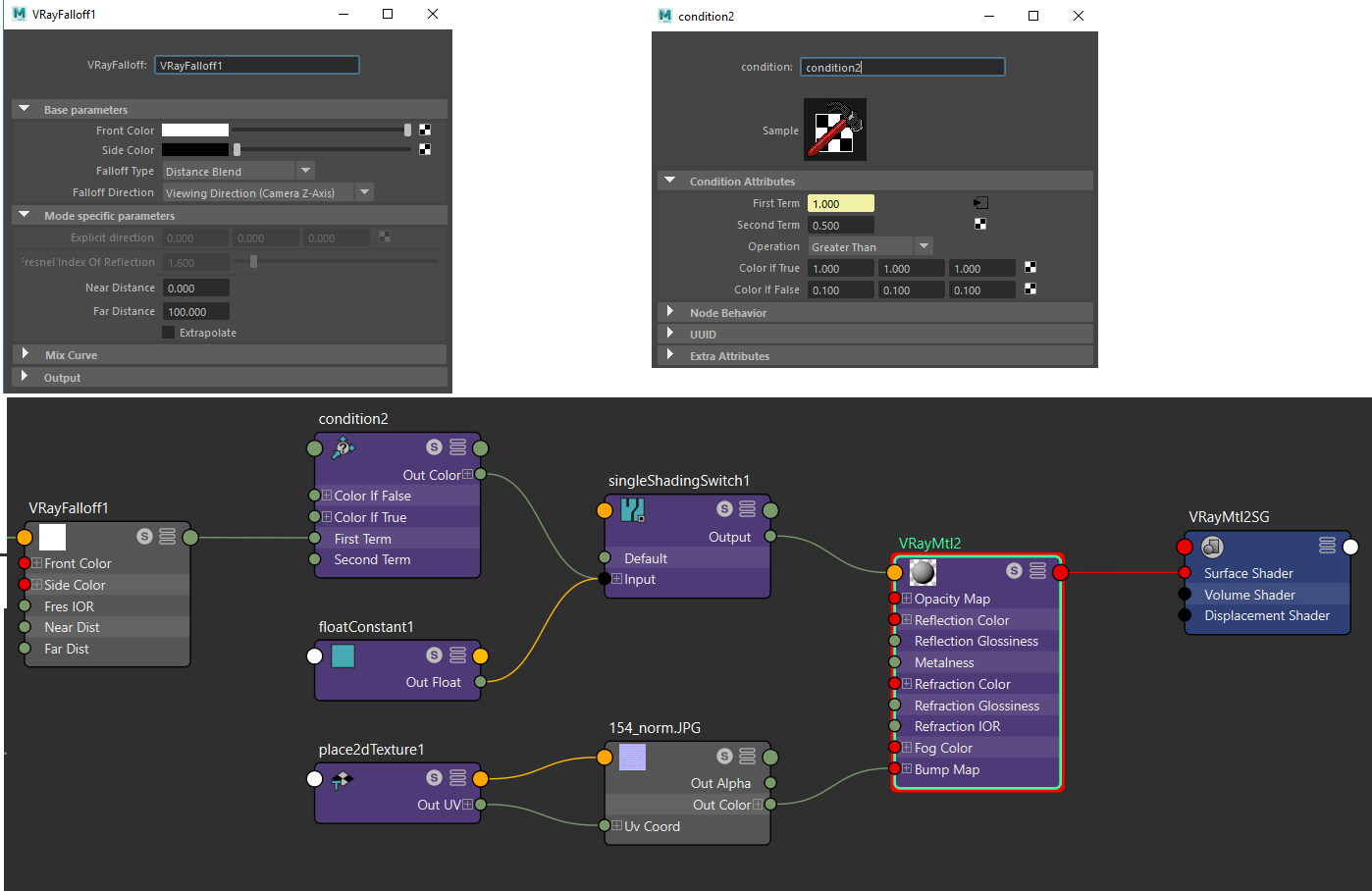Click the Near Distance value field

(196, 288)
